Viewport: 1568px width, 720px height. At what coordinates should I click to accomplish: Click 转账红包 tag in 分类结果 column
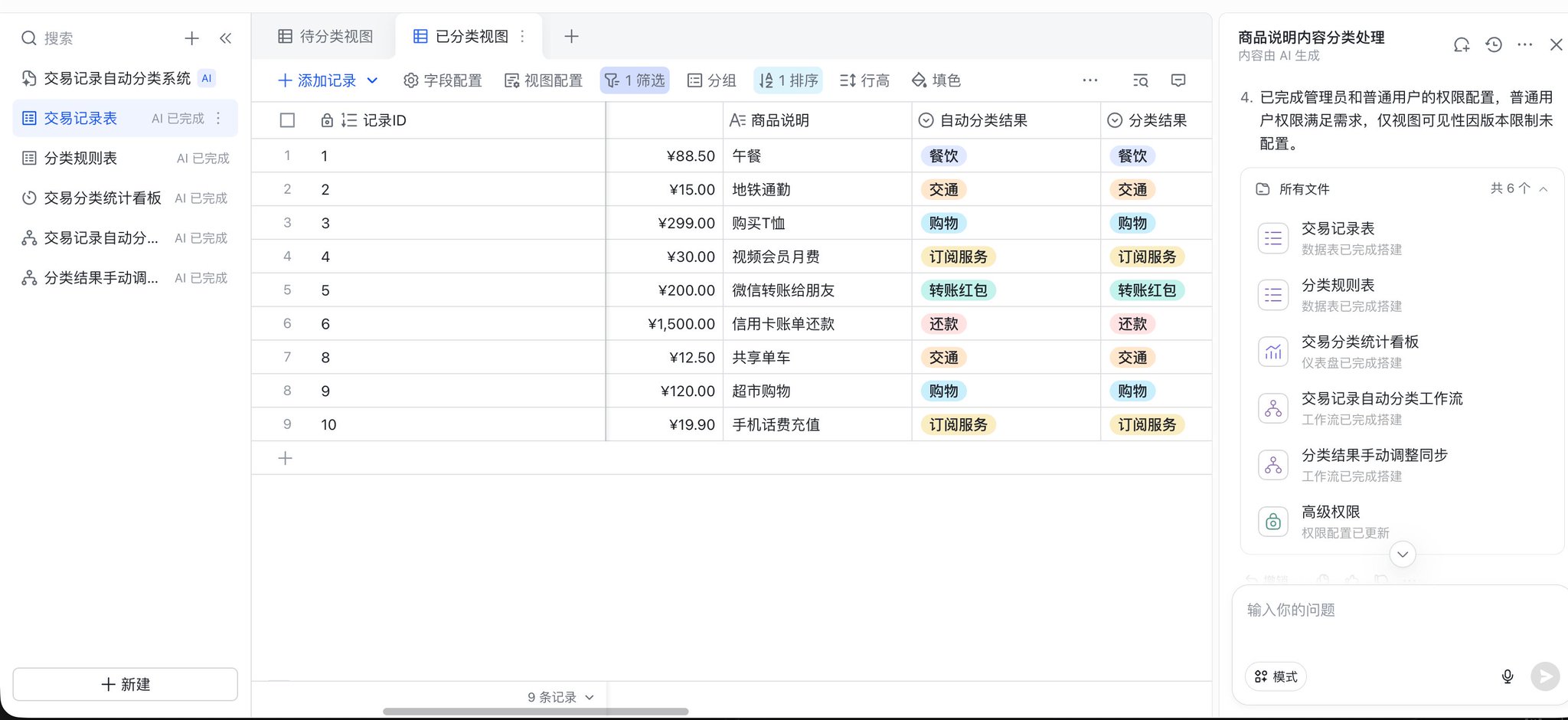click(x=1146, y=290)
